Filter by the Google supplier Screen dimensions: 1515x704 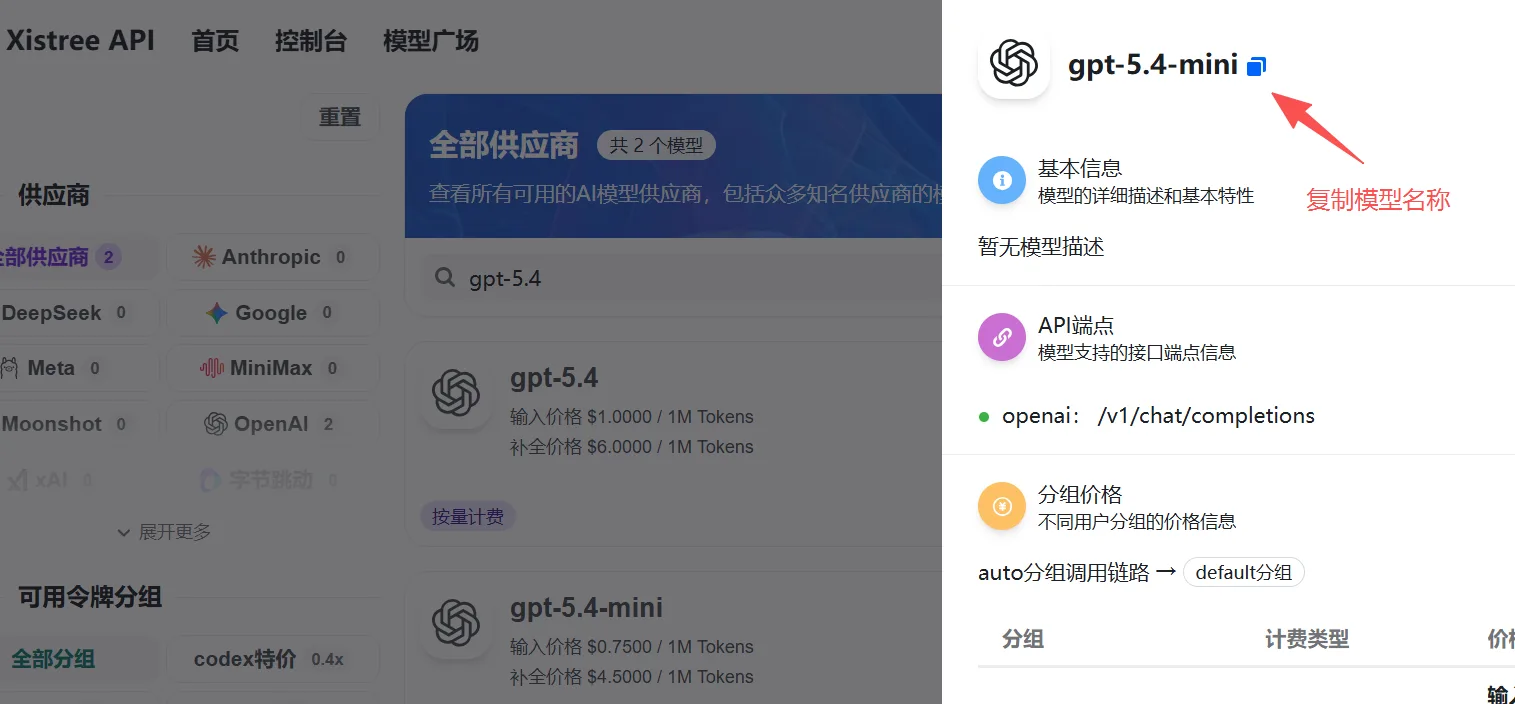click(273, 313)
